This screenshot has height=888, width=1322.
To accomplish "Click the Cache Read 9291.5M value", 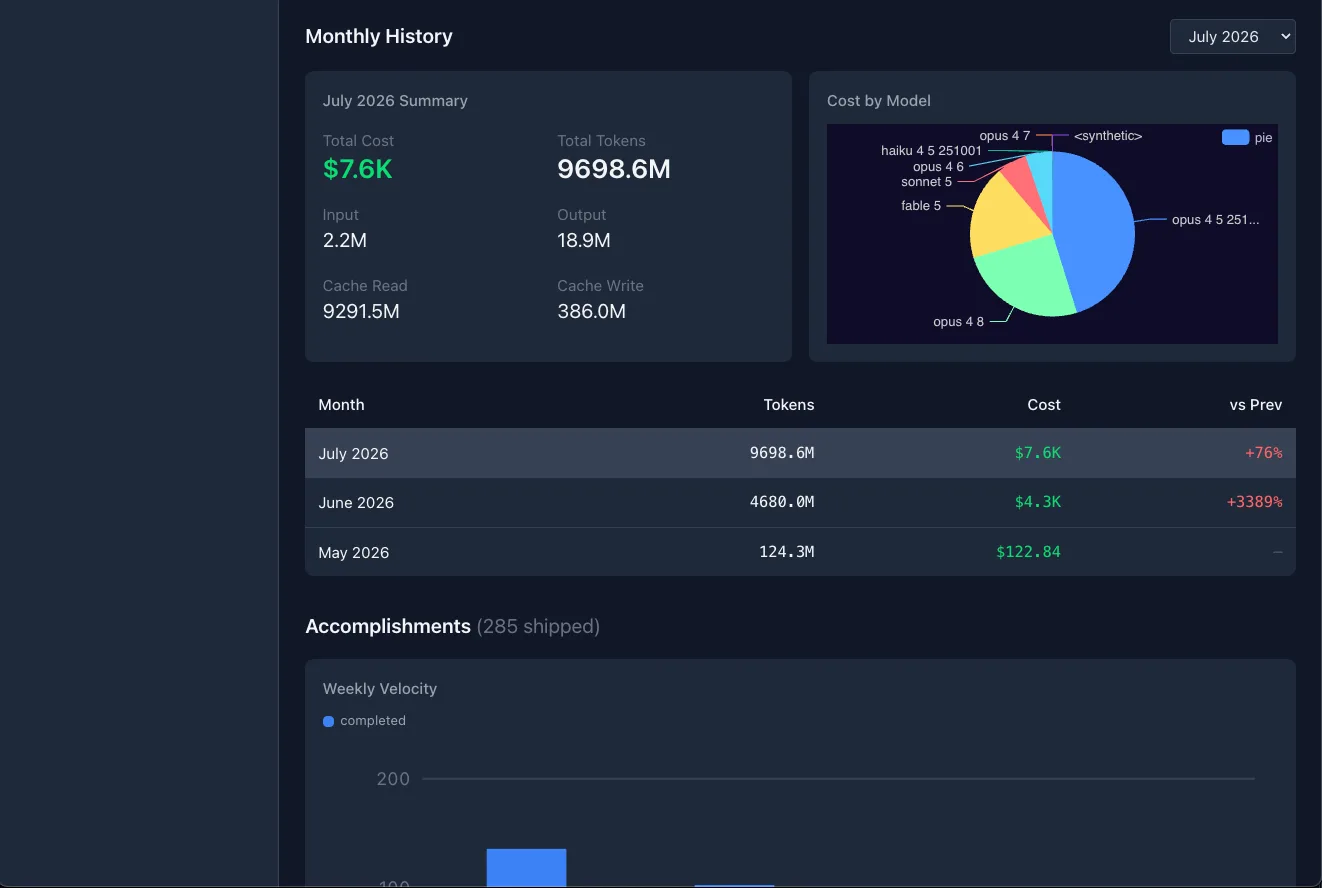I will click(361, 312).
